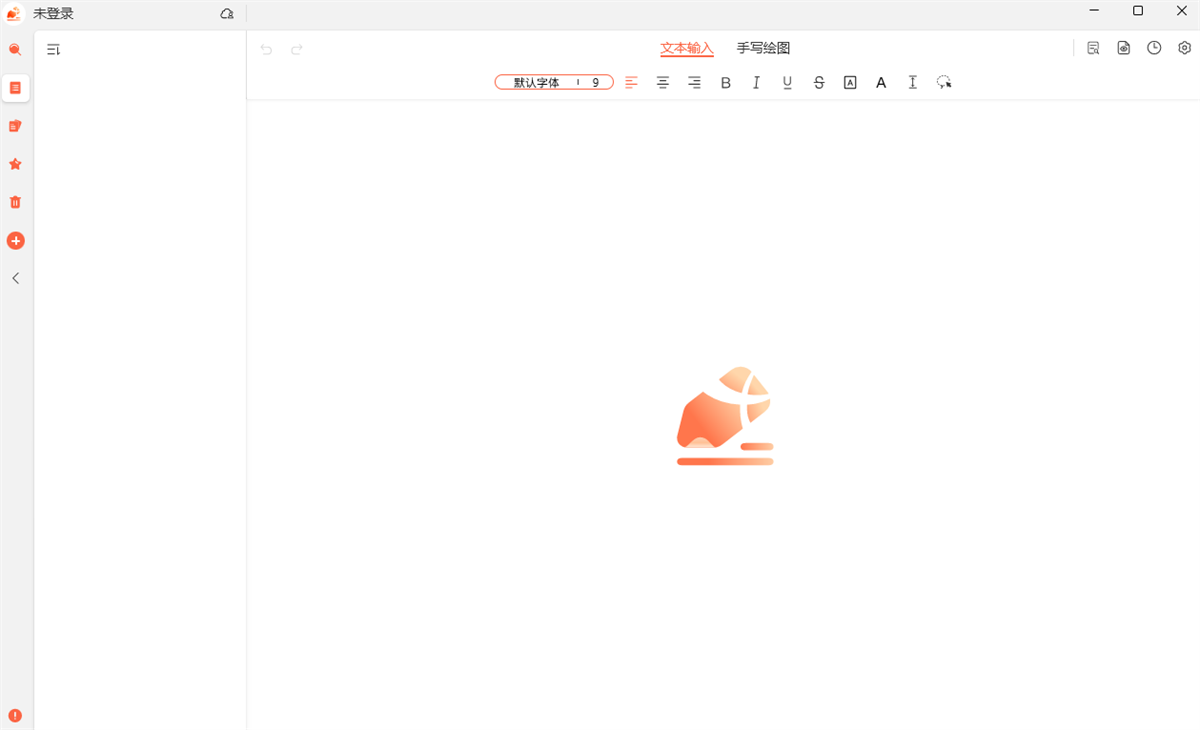
Task: Toggle italic formatting
Action: tap(756, 83)
